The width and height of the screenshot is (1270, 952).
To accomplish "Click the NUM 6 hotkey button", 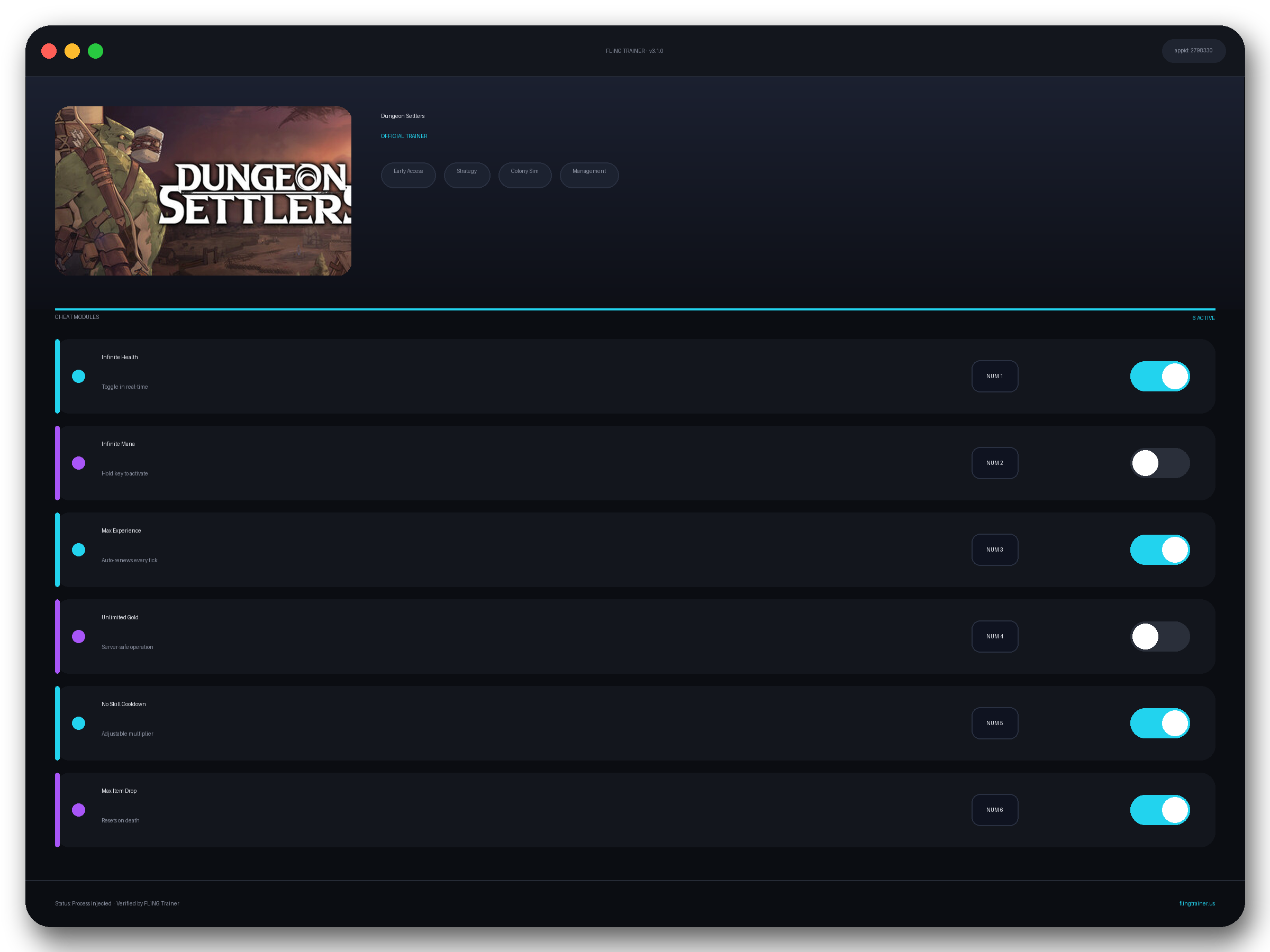I will coord(994,810).
